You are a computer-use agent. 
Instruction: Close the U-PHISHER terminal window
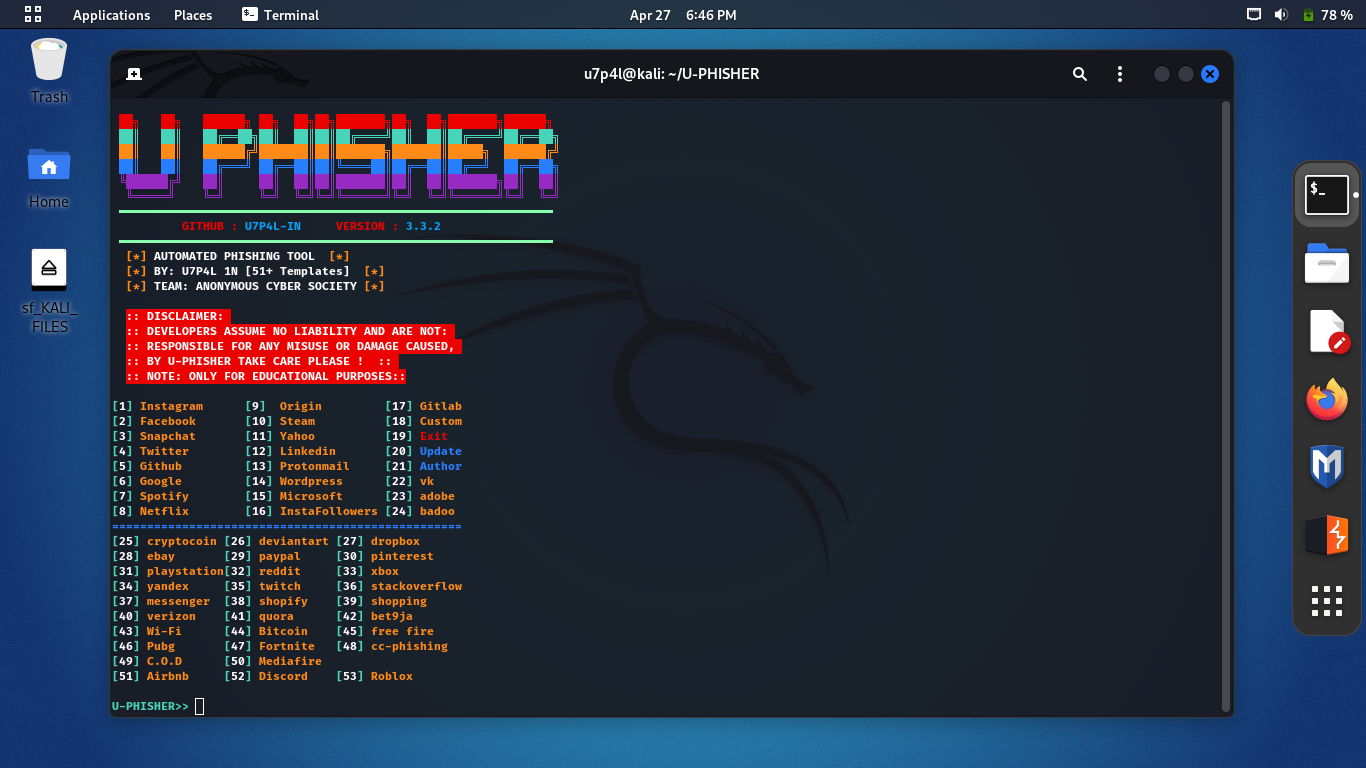(1210, 74)
